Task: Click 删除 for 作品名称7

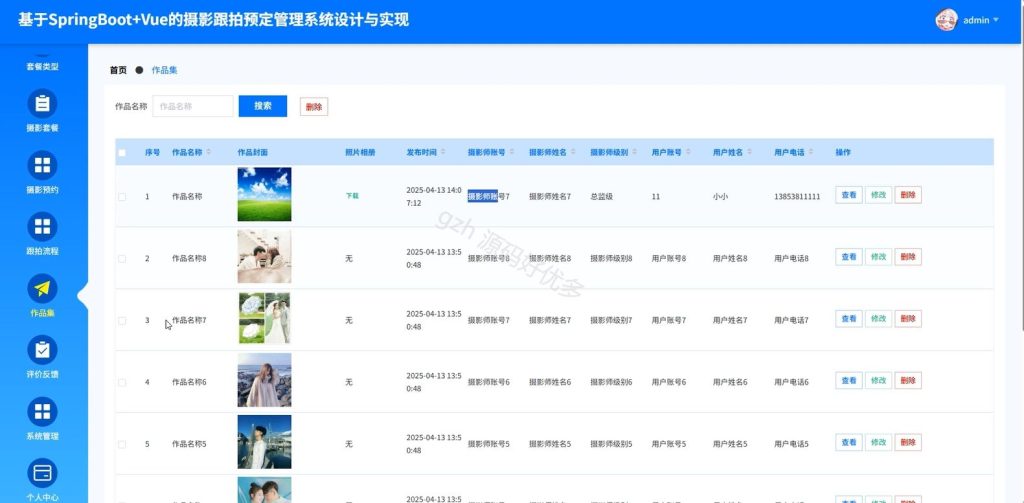Action: point(908,319)
